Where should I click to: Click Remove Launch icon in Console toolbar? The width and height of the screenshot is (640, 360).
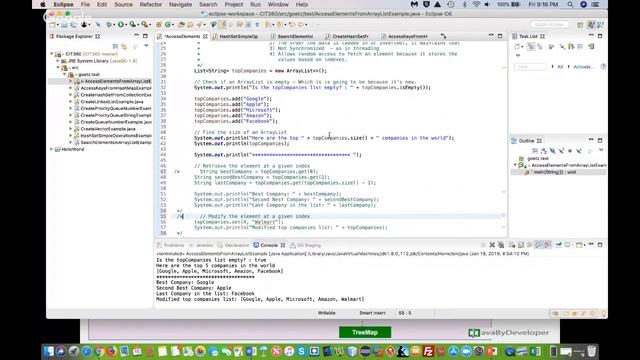click(x=492, y=245)
